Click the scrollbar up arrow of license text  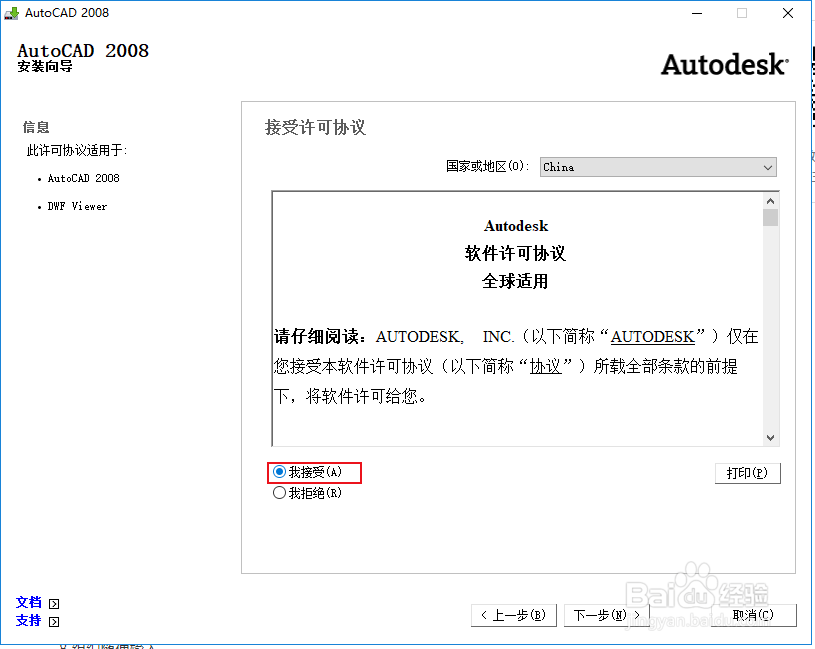point(771,199)
